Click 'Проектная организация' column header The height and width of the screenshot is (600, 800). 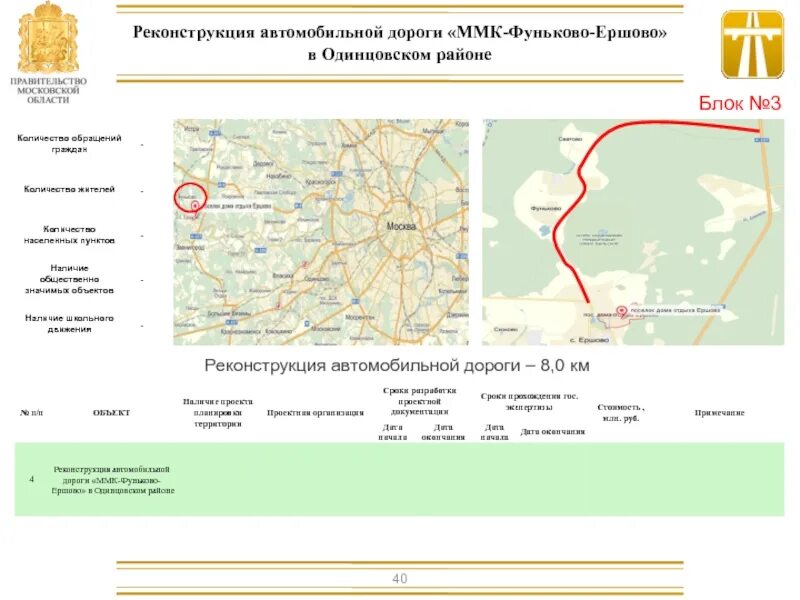[x=315, y=412]
